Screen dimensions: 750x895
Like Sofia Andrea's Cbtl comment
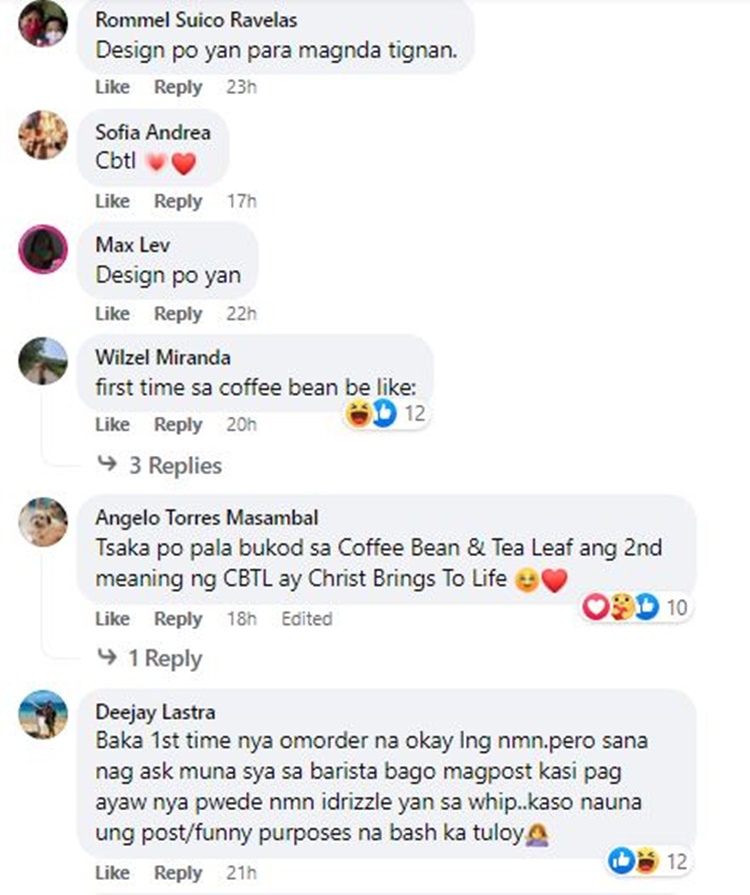[x=112, y=201]
